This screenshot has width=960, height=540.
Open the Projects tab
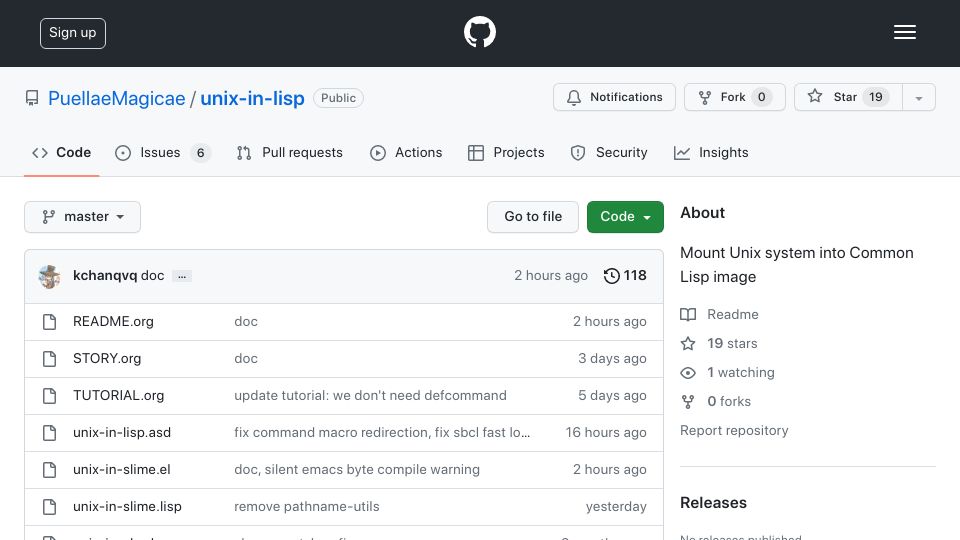coord(506,152)
